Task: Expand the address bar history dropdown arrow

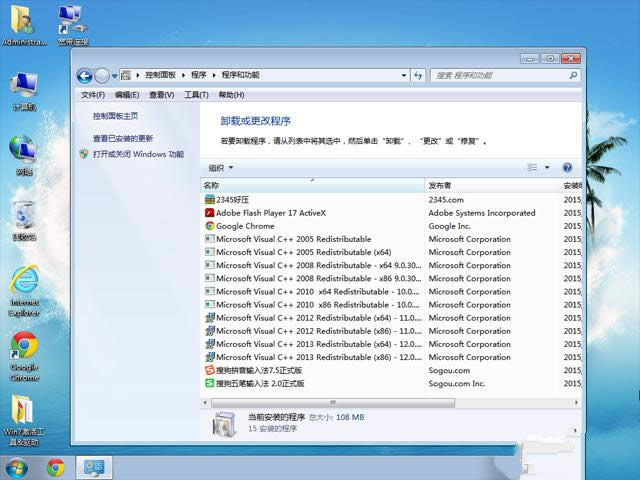Action: coord(402,75)
